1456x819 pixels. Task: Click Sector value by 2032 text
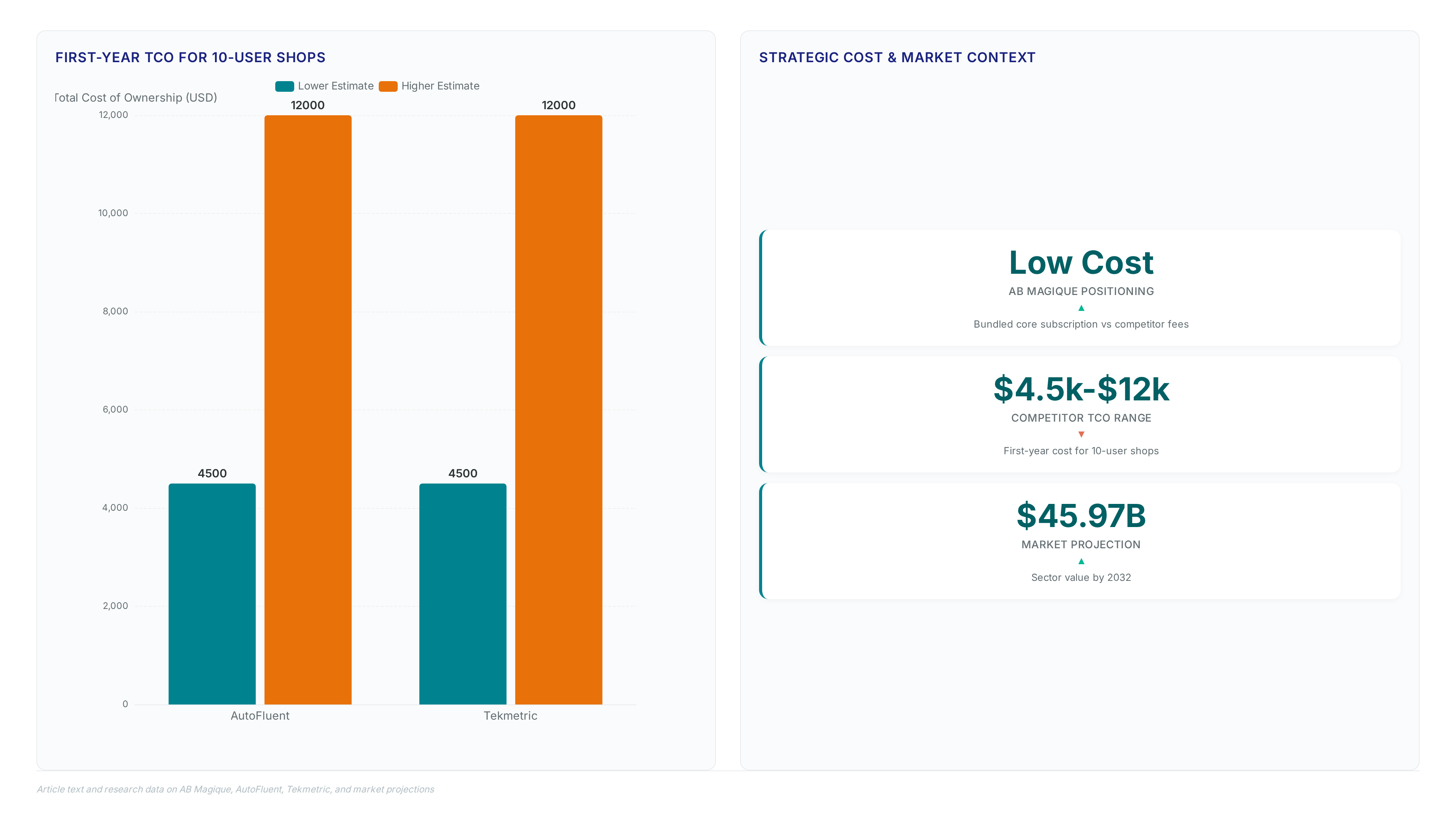tap(1081, 577)
